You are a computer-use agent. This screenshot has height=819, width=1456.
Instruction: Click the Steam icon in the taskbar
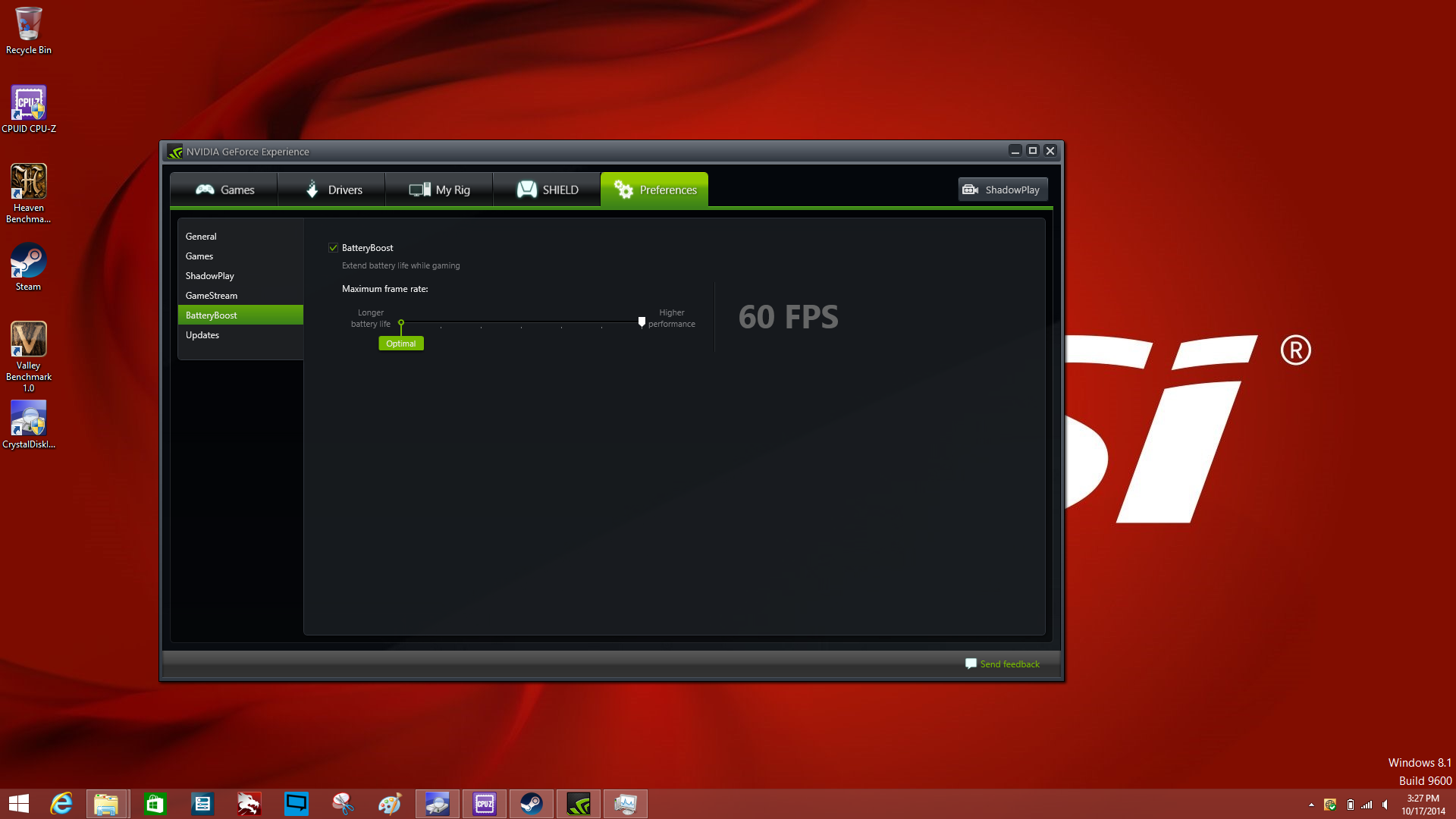[530, 802]
